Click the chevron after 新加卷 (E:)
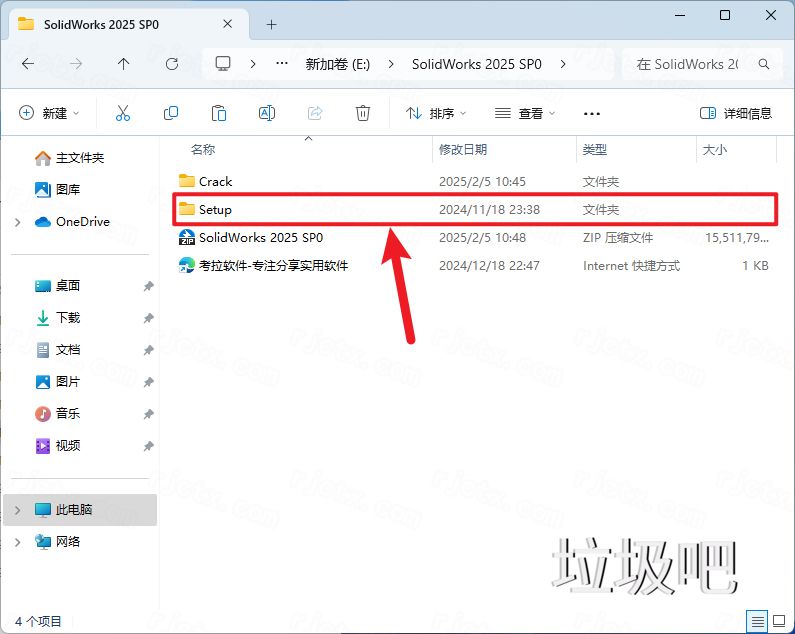This screenshot has width=795, height=634. point(391,64)
